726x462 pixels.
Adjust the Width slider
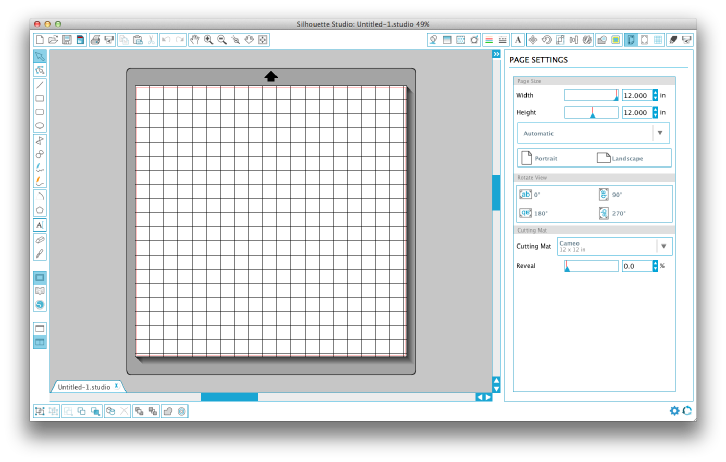pyautogui.click(x=591, y=95)
